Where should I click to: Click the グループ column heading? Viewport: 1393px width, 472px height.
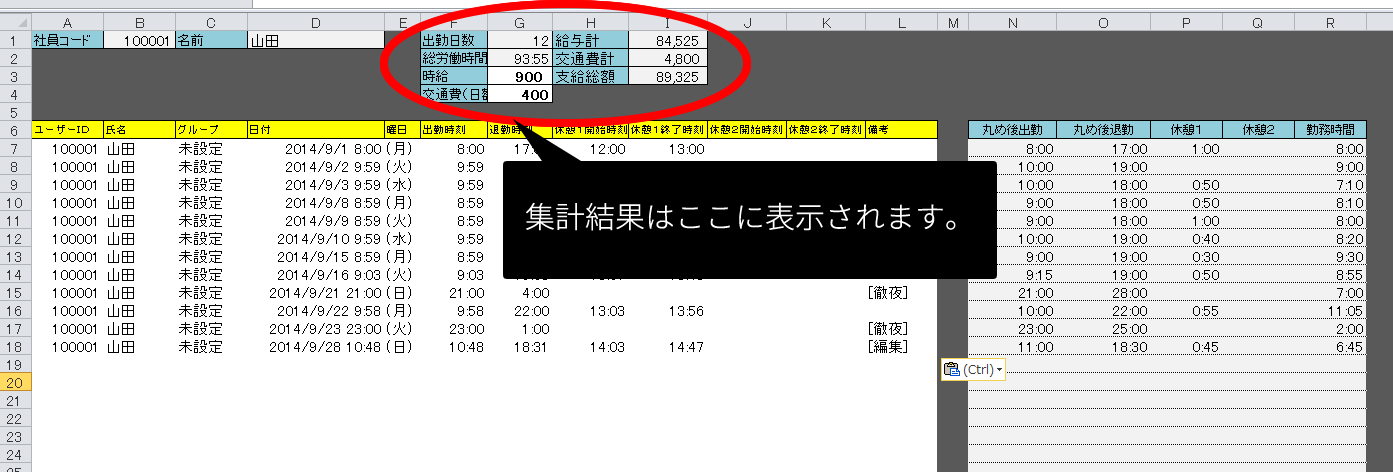tap(211, 130)
